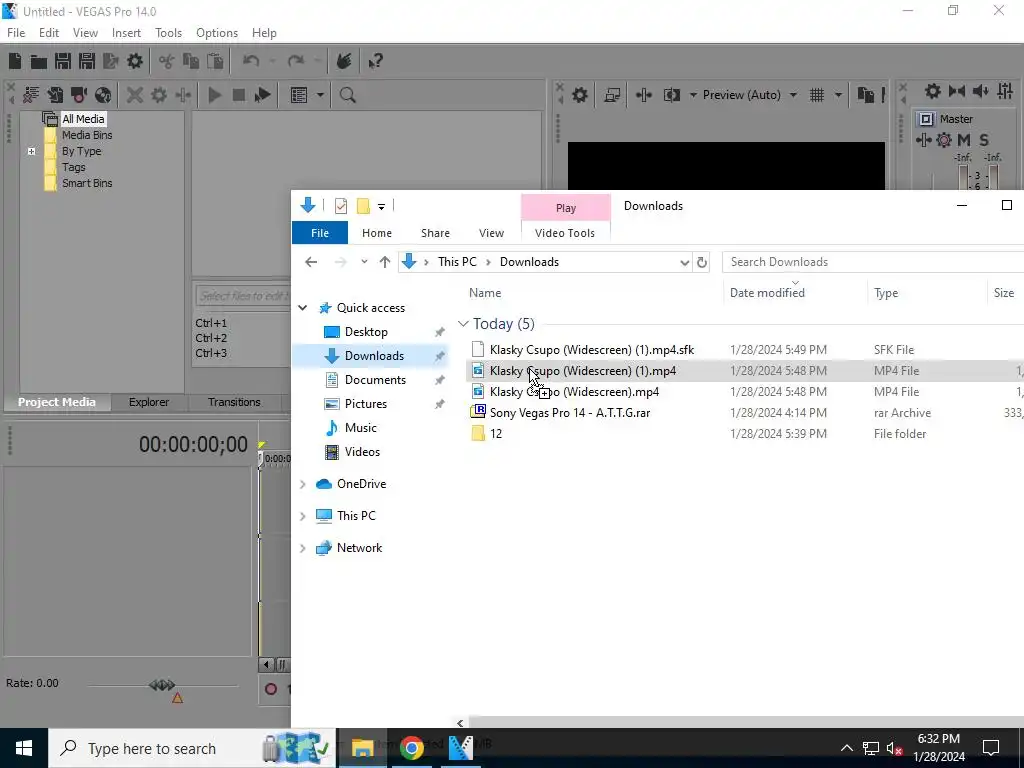Click the Copy icon in VEGAS main toolbar
Image resolution: width=1024 pixels, height=768 pixels.
(191, 61)
